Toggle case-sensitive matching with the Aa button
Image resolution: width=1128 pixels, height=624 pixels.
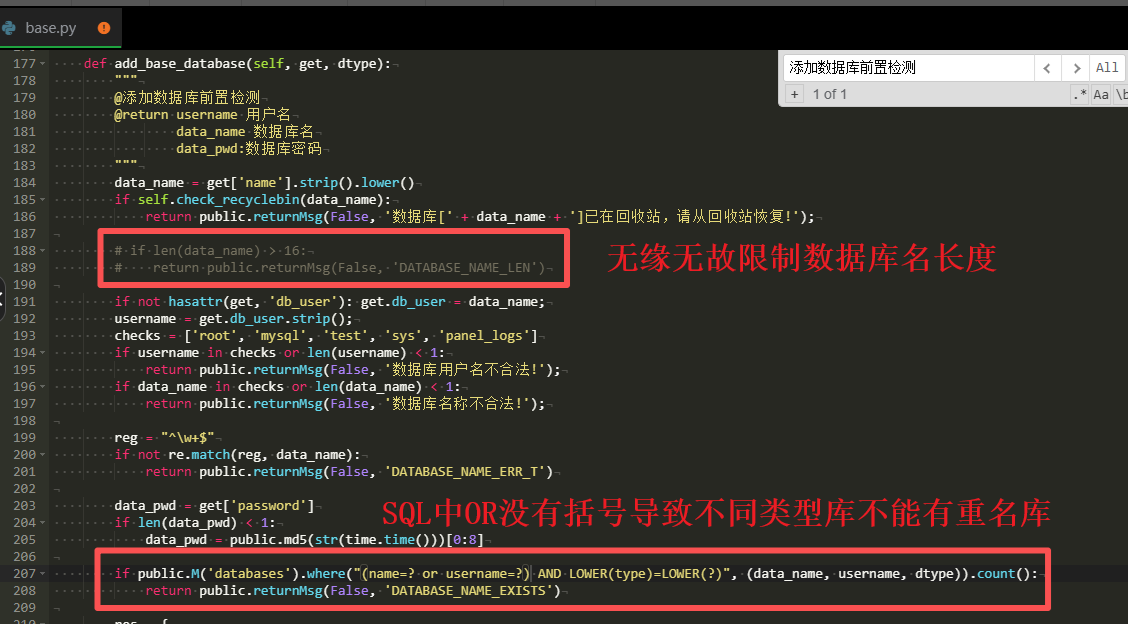click(1101, 93)
